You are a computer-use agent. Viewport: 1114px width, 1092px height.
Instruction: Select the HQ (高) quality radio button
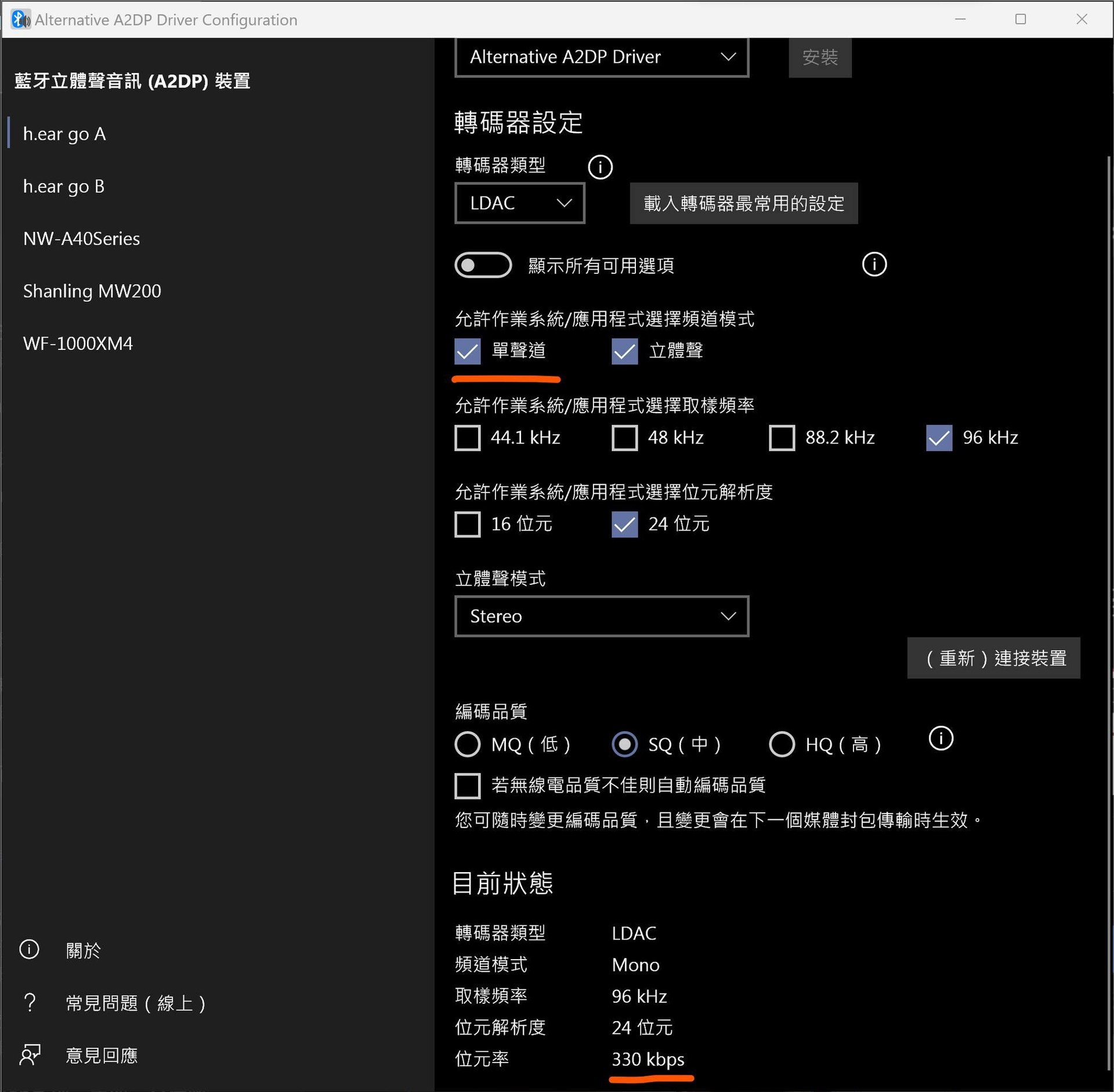pyautogui.click(x=782, y=744)
